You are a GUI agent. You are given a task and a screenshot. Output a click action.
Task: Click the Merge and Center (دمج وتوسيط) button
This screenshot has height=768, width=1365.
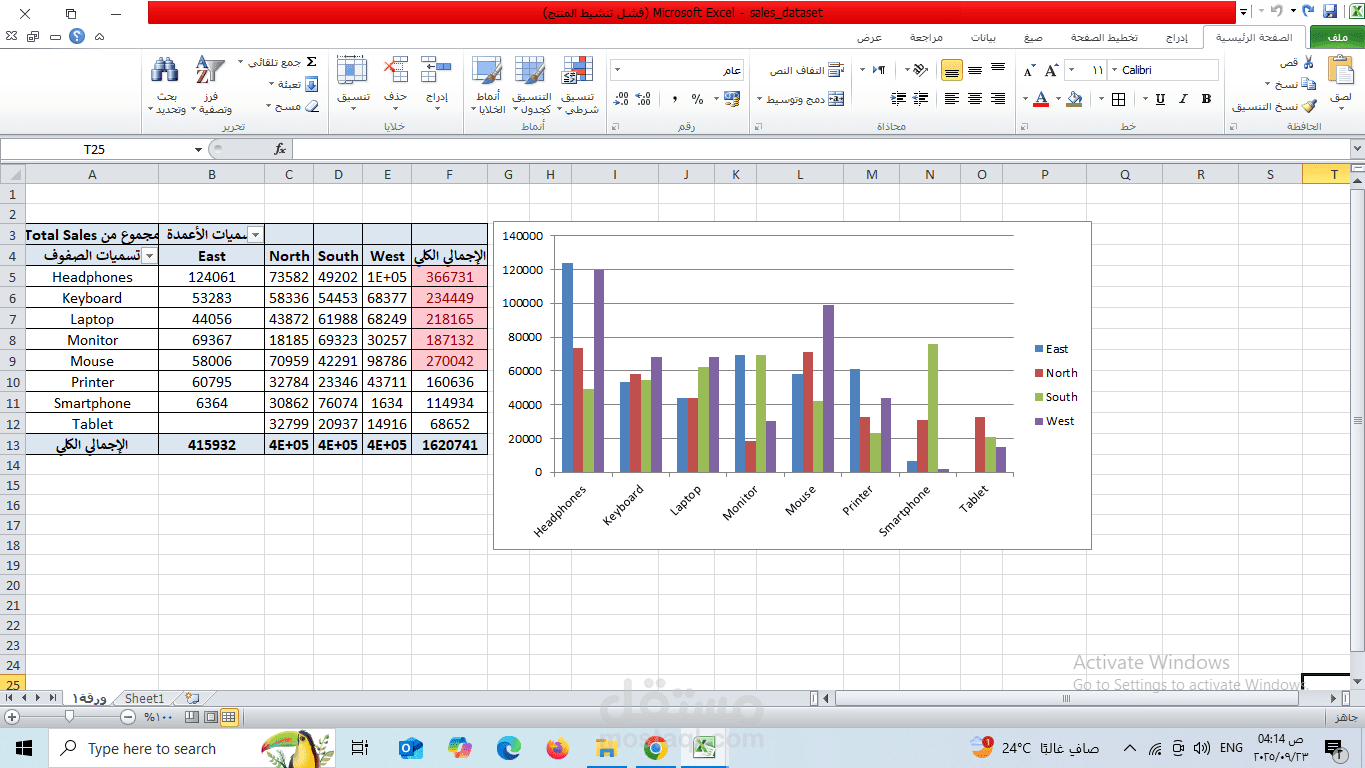pyautogui.click(x=800, y=99)
